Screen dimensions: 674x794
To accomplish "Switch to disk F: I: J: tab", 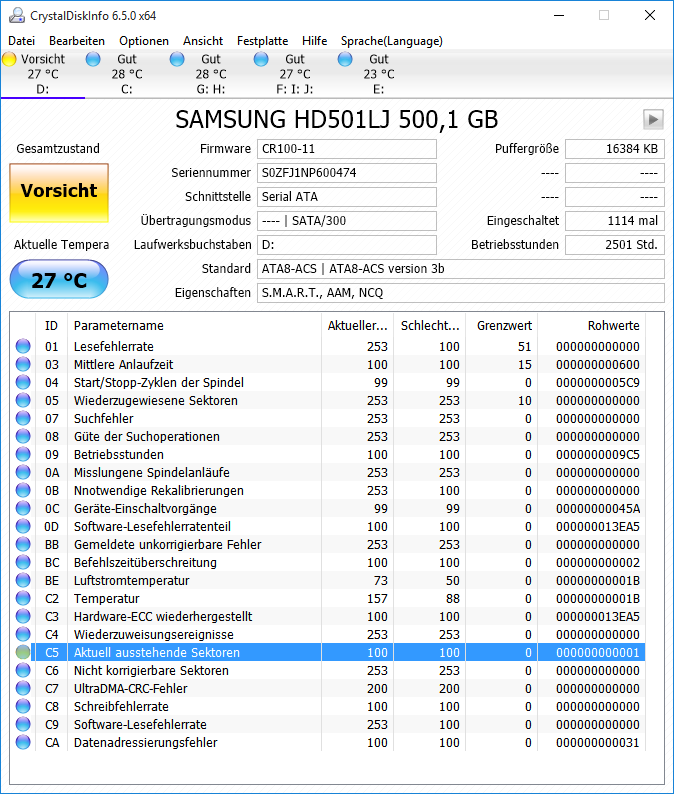I will (295, 74).
